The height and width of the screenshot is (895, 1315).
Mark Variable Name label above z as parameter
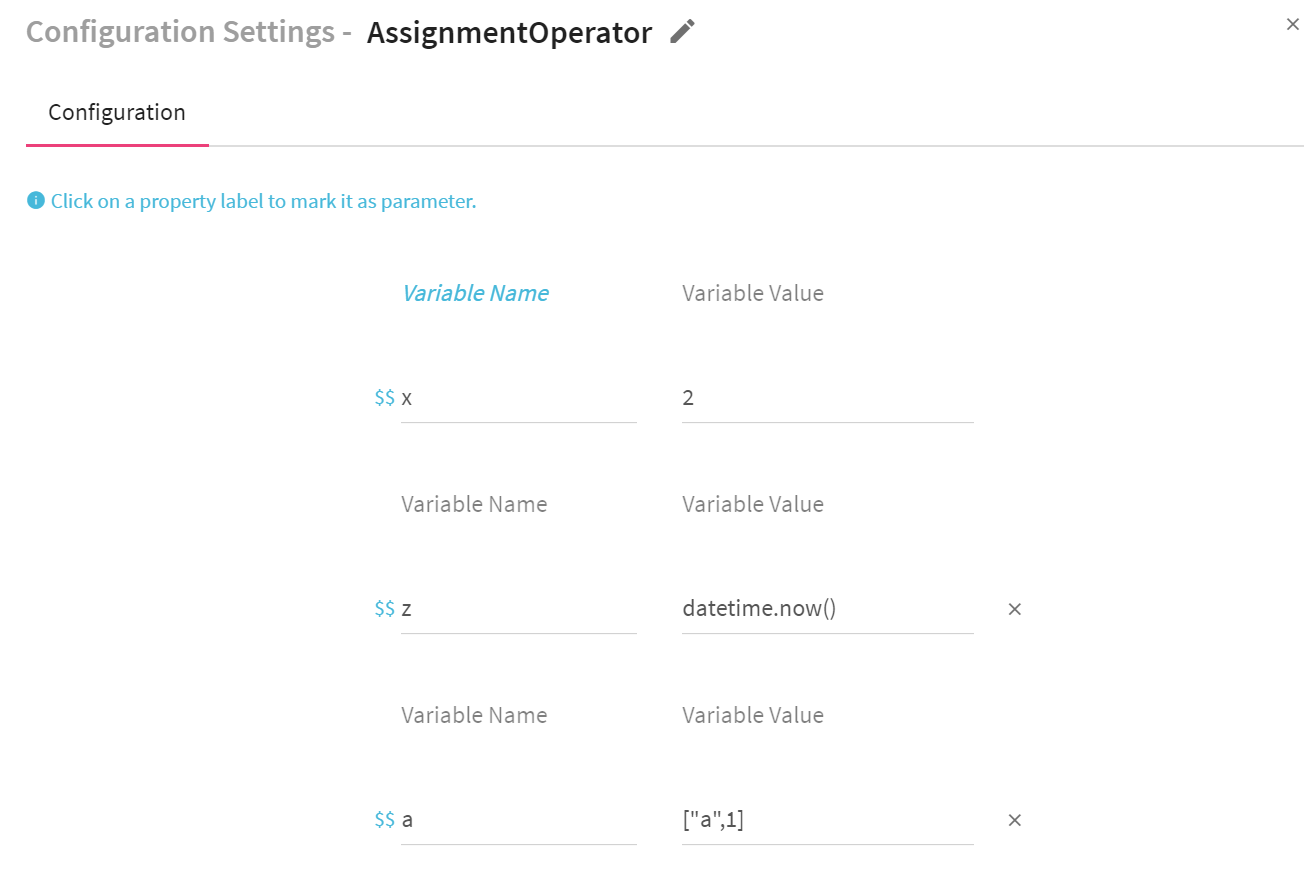474,504
